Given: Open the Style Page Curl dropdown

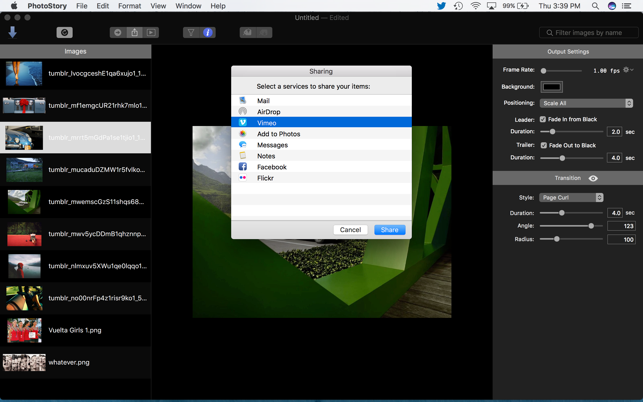Looking at the screenshot, I should pos(571,198).
